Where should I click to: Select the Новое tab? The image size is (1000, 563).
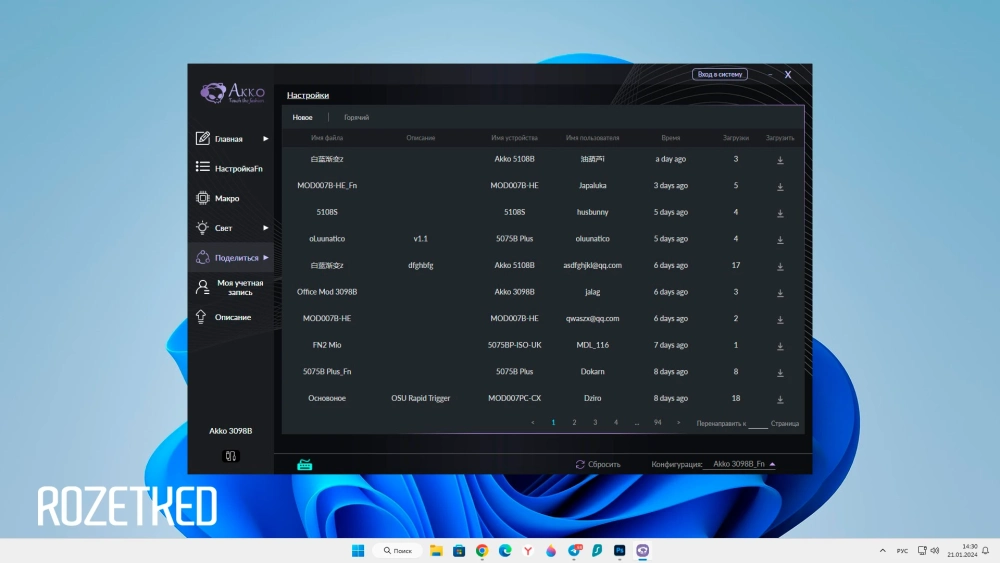[x=302, y=118]
